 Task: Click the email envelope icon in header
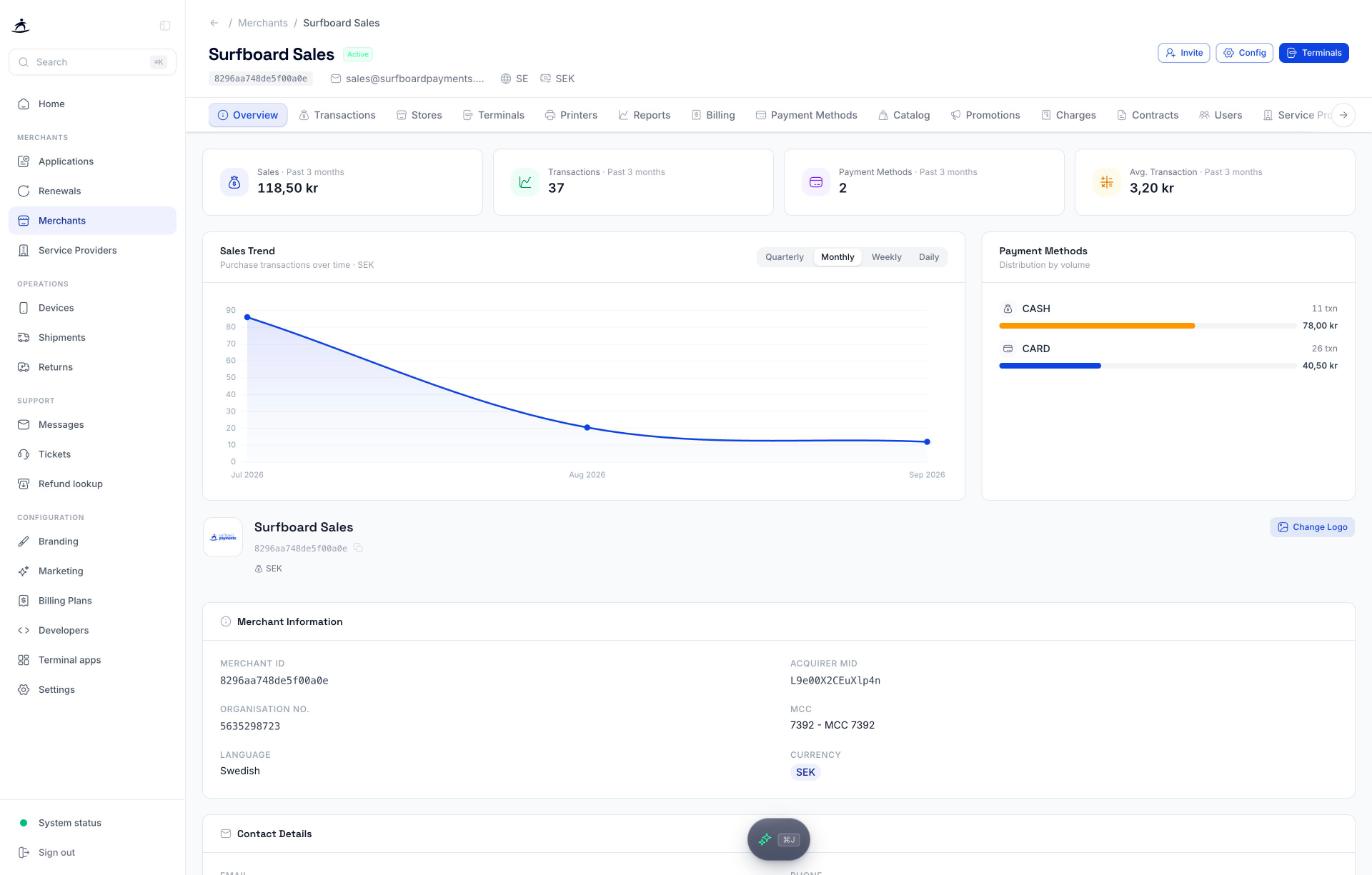coord(336,78)
